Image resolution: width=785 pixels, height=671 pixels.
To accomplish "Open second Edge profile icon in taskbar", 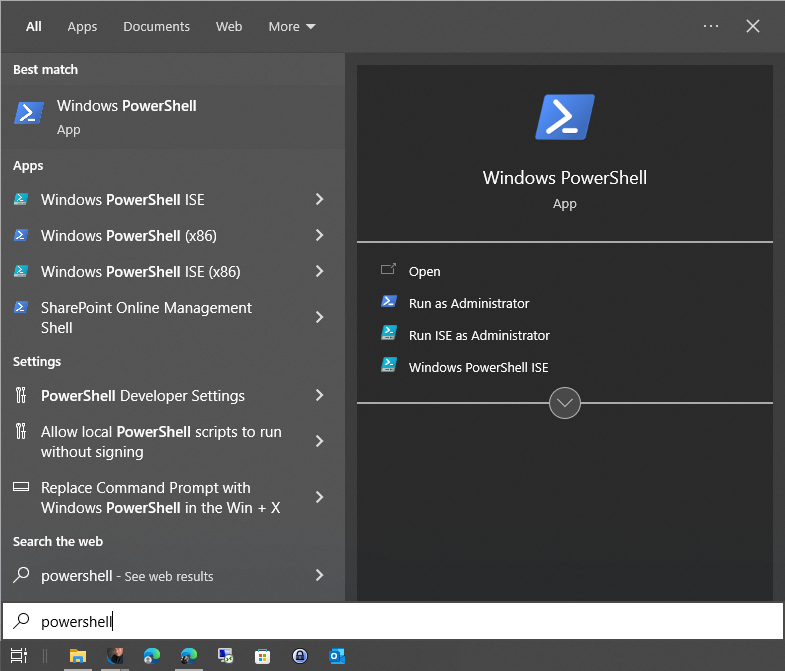I will pos(189,655).
